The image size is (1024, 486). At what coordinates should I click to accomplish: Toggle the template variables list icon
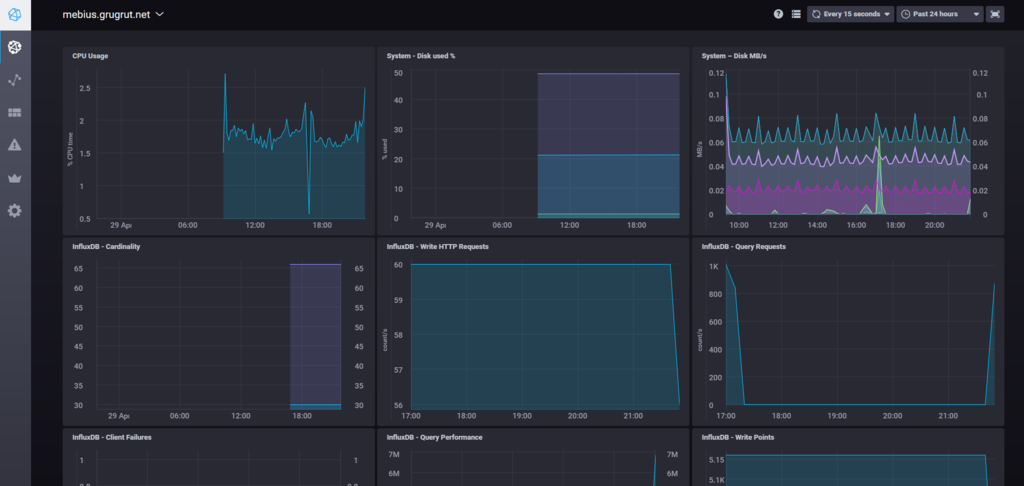pyautogui.click(x=796, y=14)
